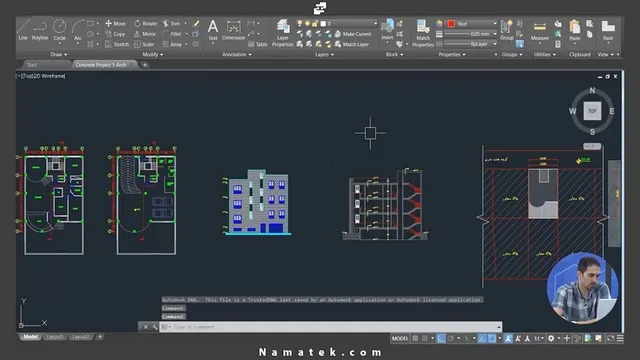
Task: Click the Erase tool icon
Action: 196,23
